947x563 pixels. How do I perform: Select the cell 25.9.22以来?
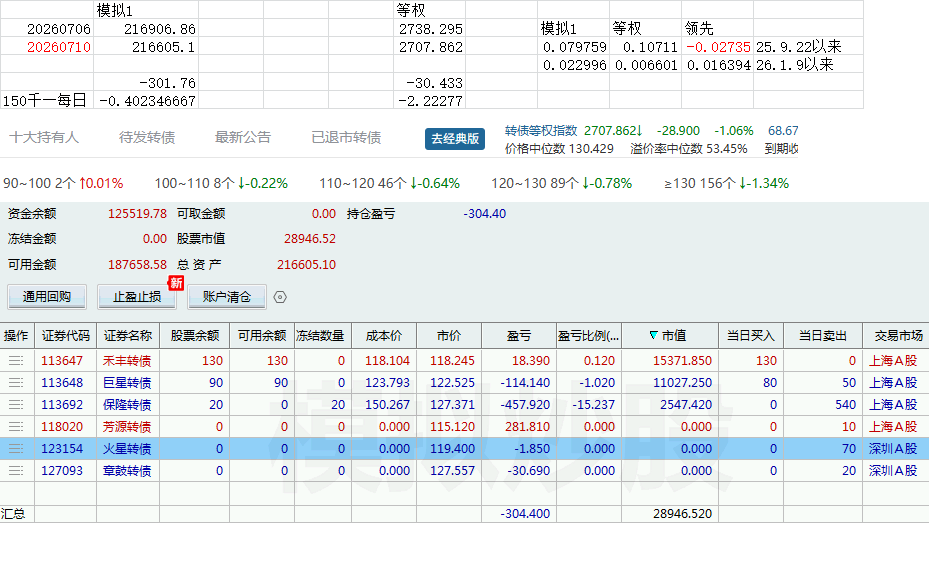[808, 47]
